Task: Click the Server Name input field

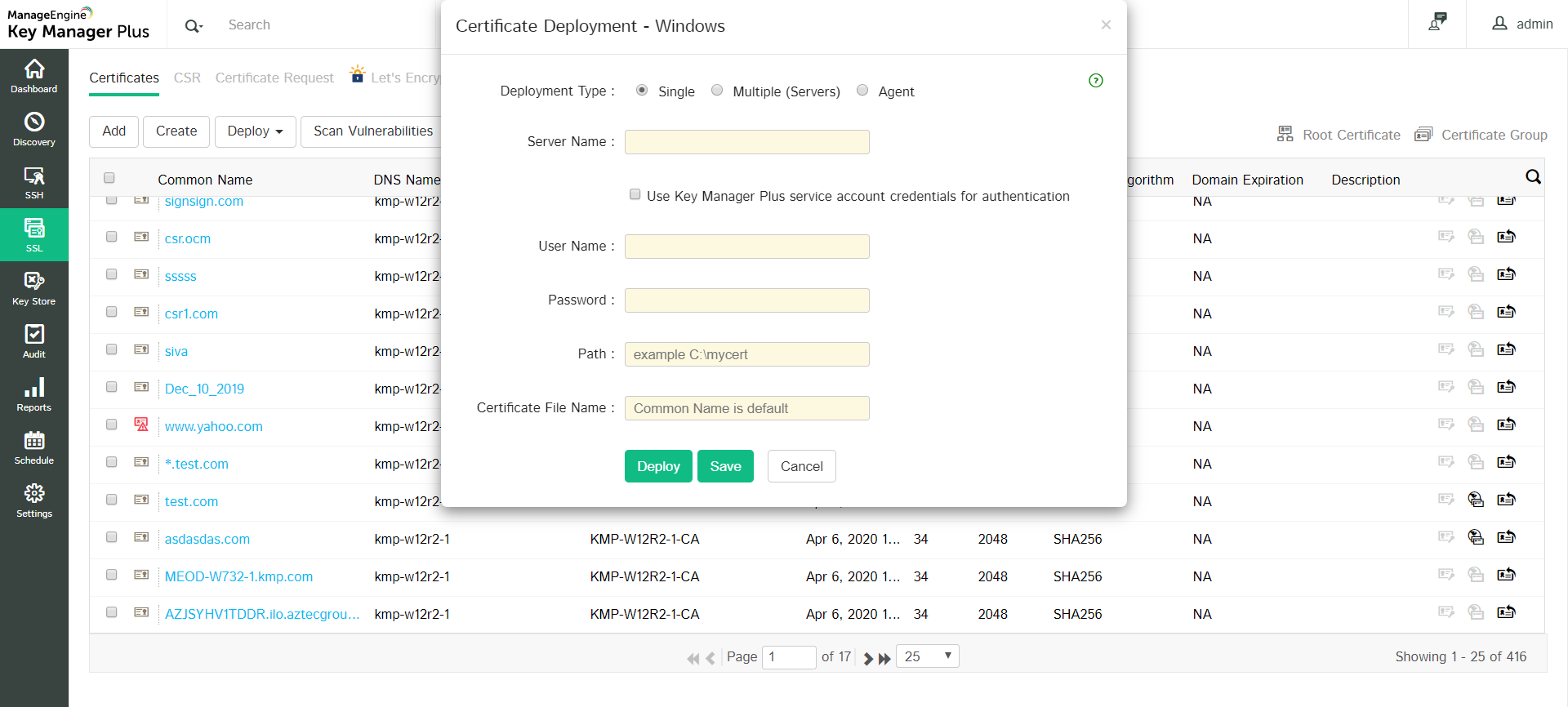Action: [x=746, y=142]
